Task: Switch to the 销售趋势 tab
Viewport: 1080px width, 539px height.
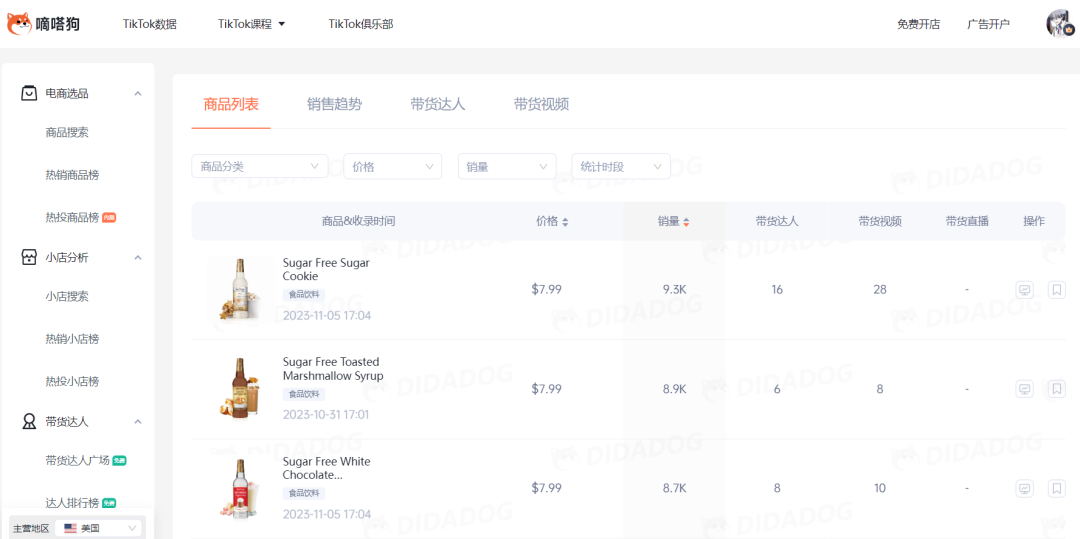Action: 334,104
